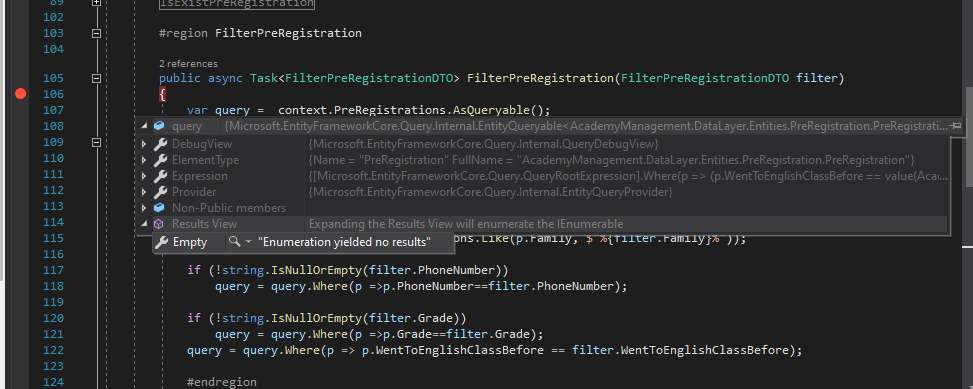Expand the ElementType property node
Viewport: 973px width, 389px height.
(144, 160)
